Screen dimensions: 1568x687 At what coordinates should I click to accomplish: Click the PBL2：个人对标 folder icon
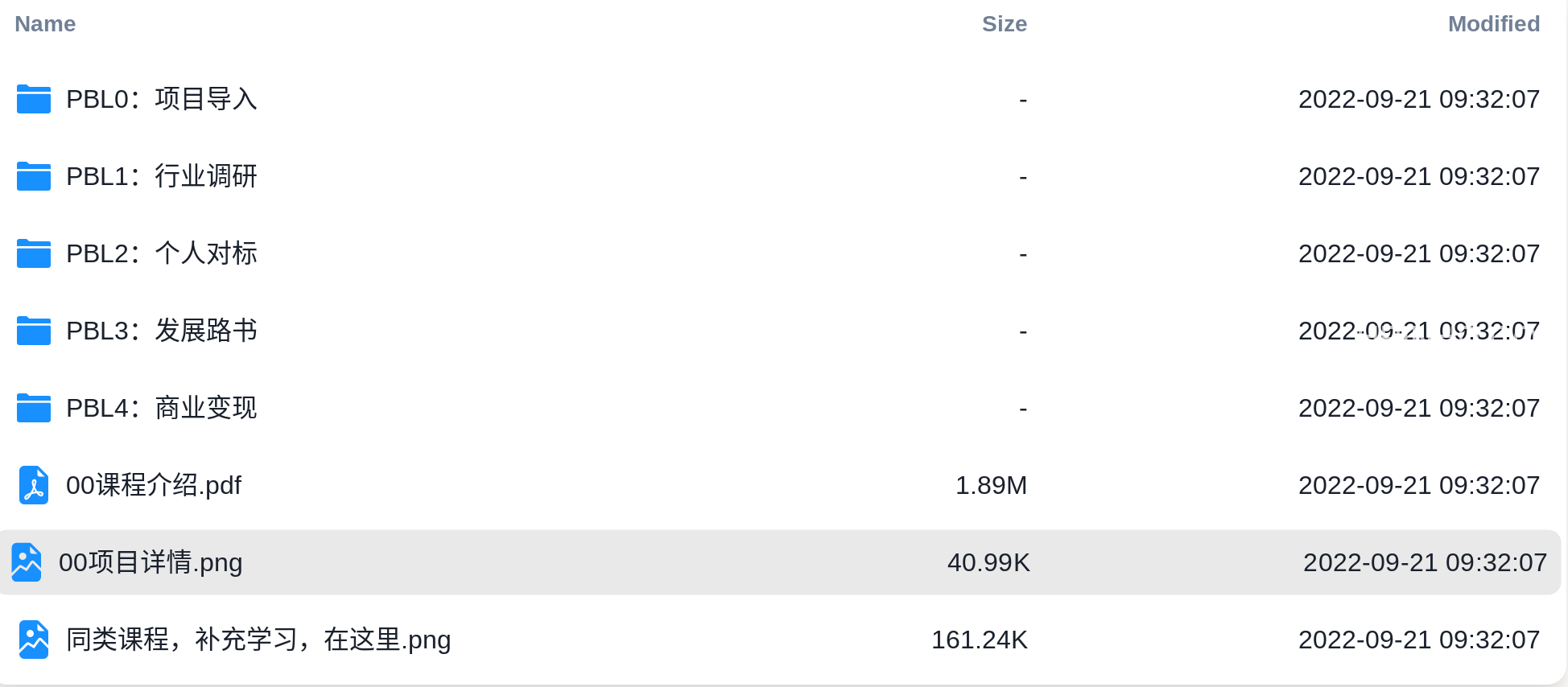point(34,253)
